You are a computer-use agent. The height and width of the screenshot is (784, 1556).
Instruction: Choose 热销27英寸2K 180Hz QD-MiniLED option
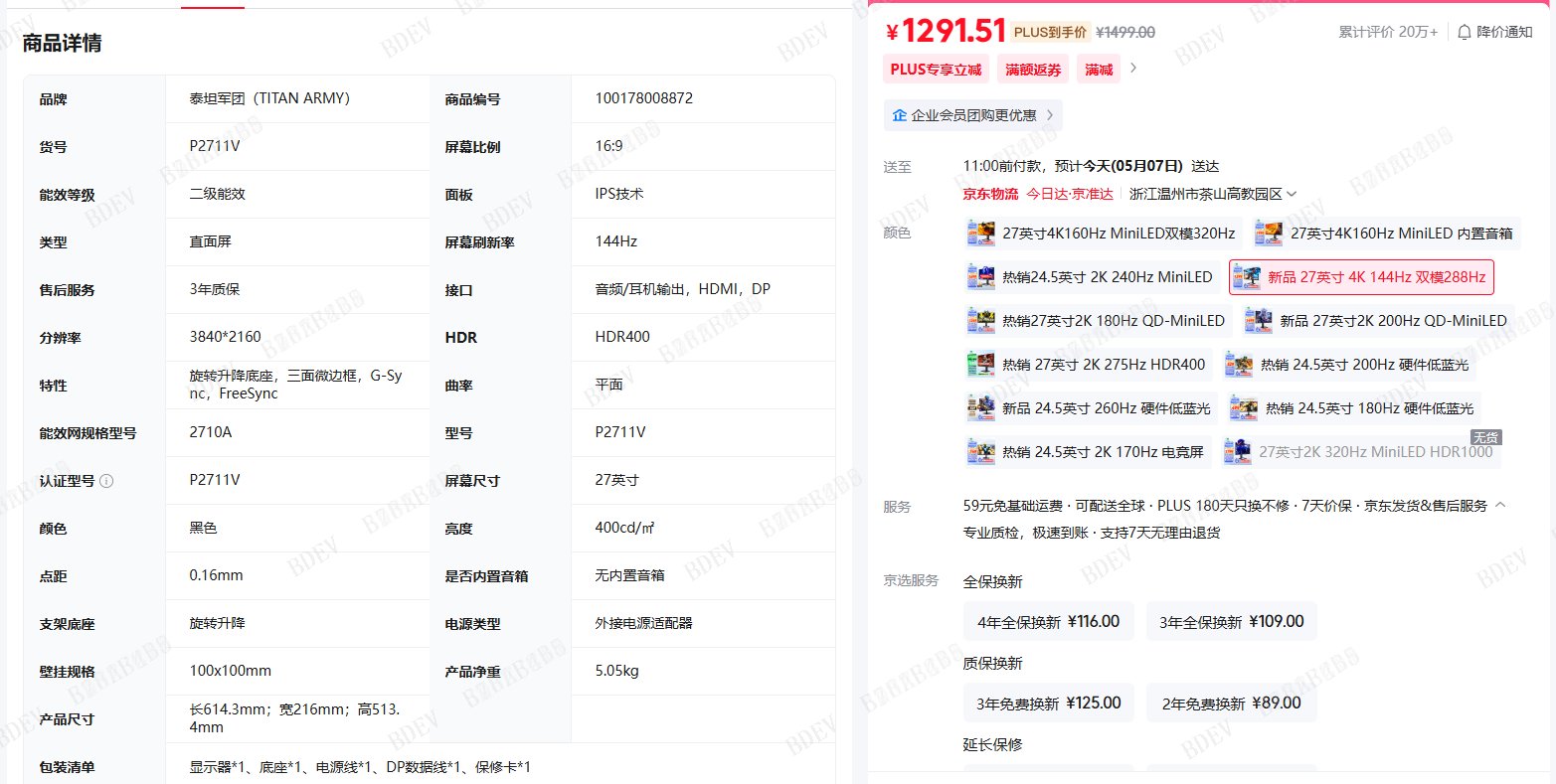click(x=1099, y=321)
